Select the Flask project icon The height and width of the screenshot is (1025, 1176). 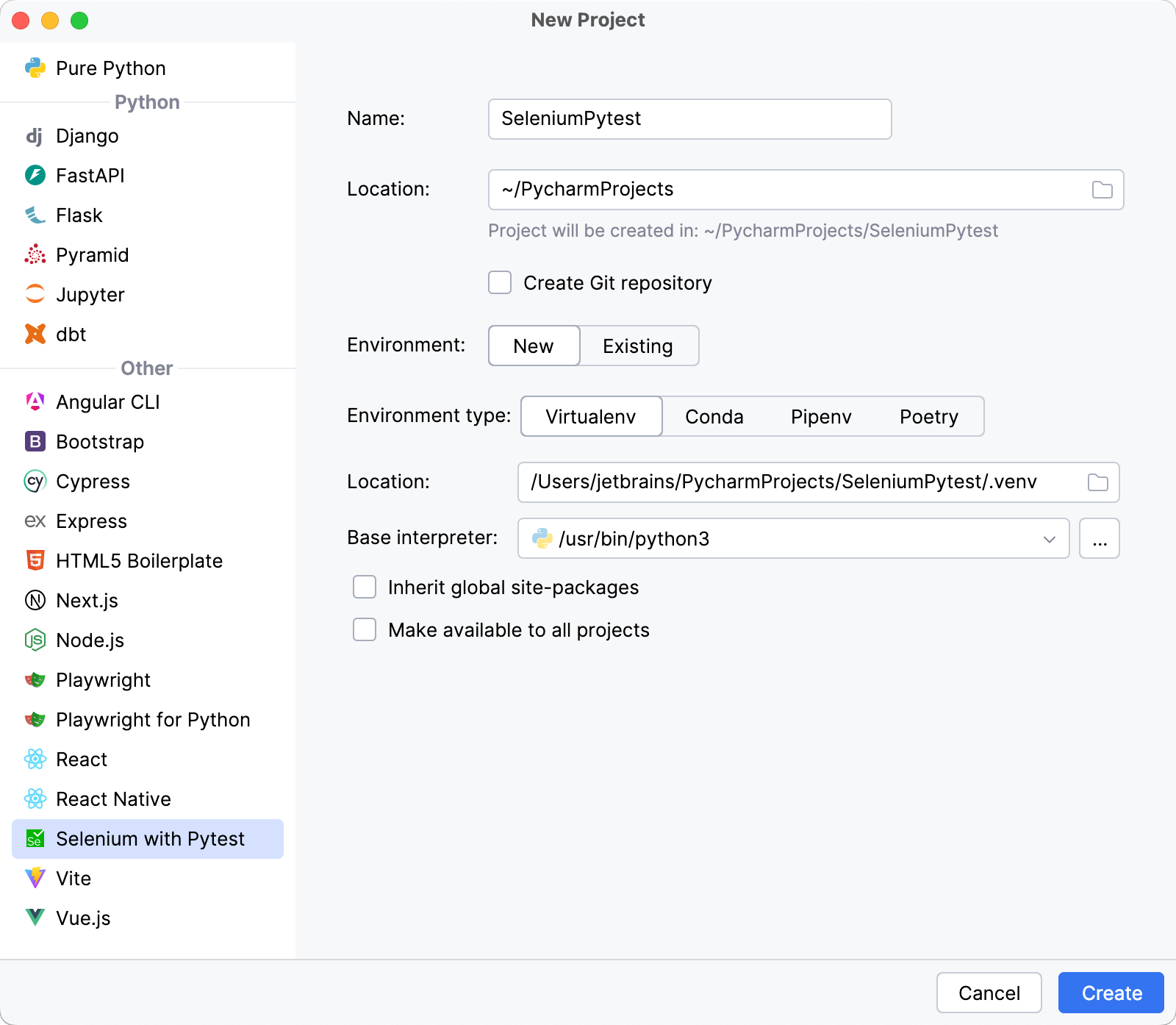[x=35, y=215]
